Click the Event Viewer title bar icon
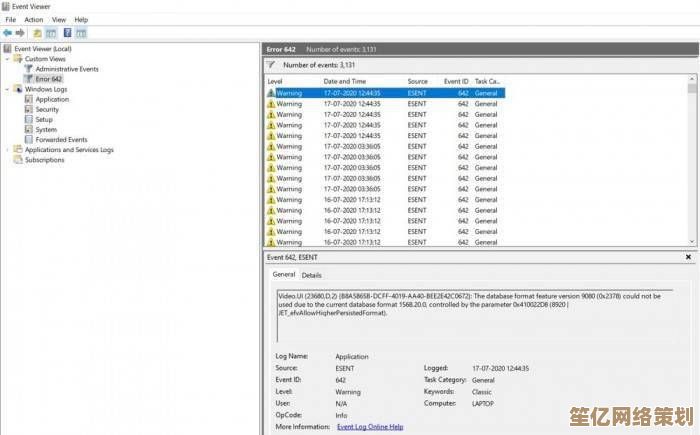Image resolution: width=700 pixels, height=435 pixels. (5, 6)
